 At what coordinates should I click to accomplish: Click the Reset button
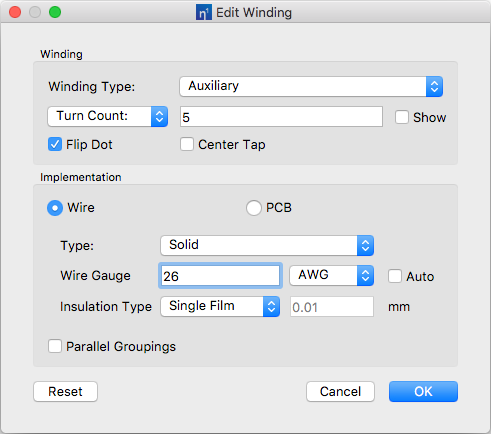click(x=65, y=391)
